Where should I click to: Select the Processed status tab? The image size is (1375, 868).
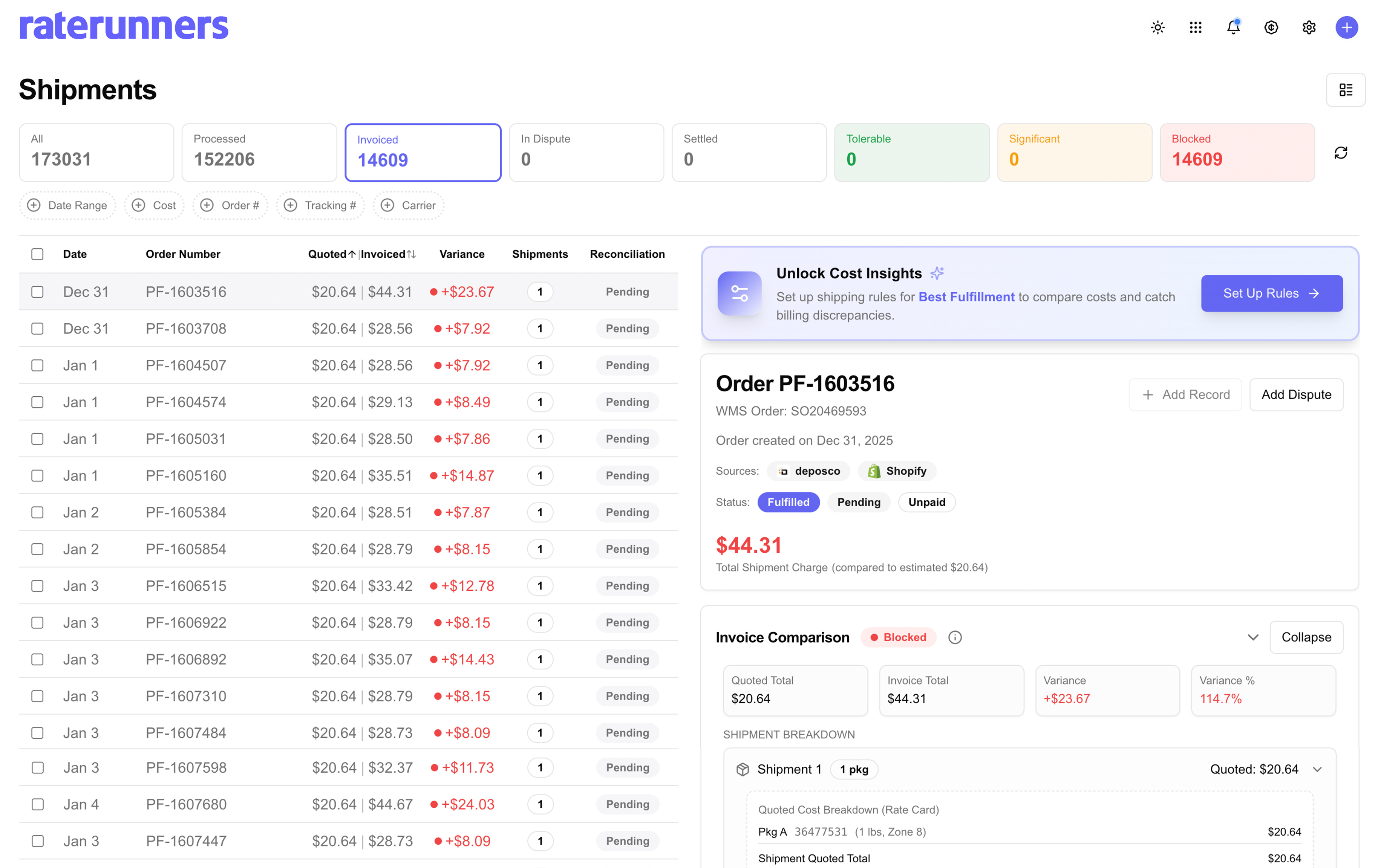259,152
